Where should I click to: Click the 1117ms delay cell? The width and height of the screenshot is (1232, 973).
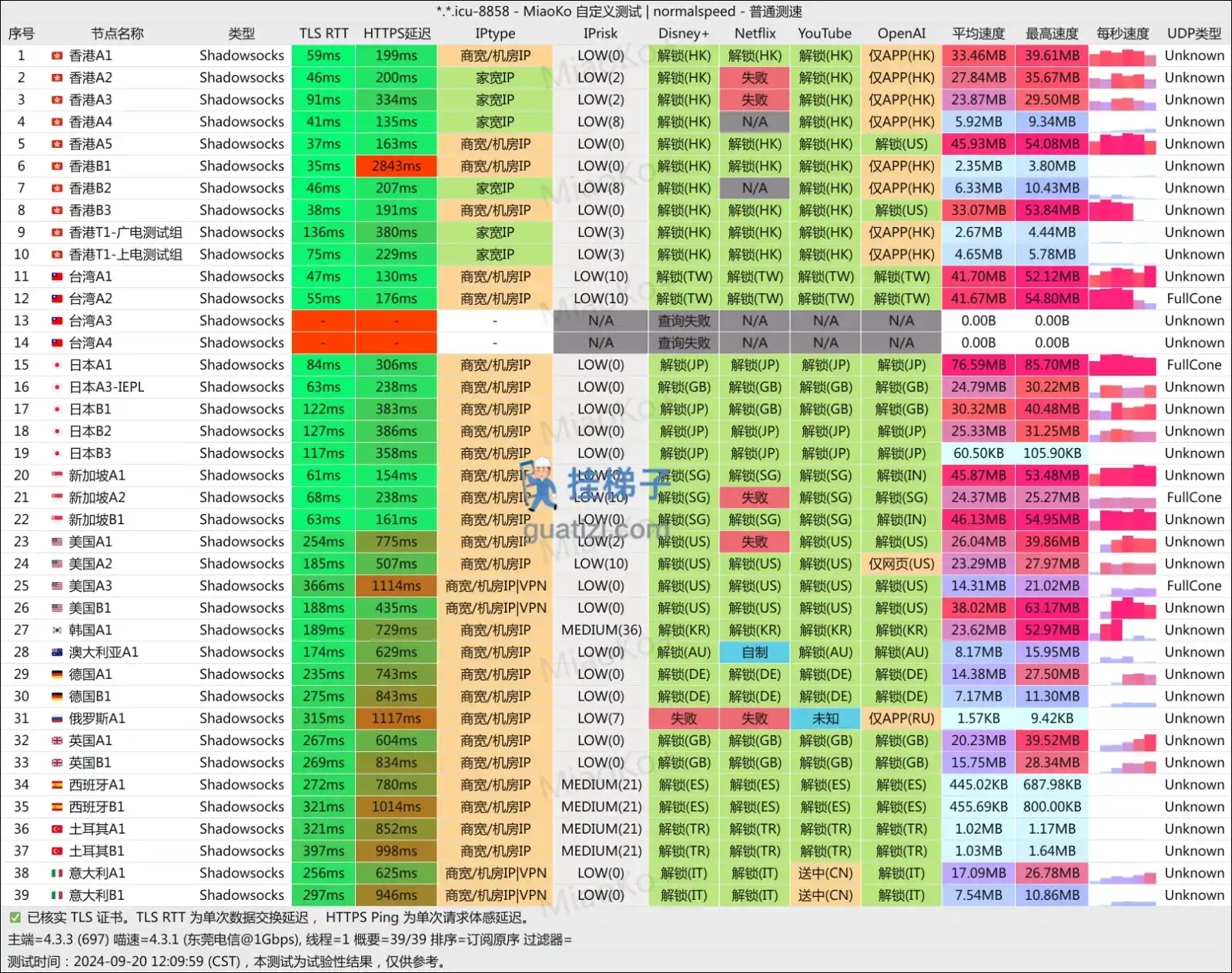[x=397, y=718]
